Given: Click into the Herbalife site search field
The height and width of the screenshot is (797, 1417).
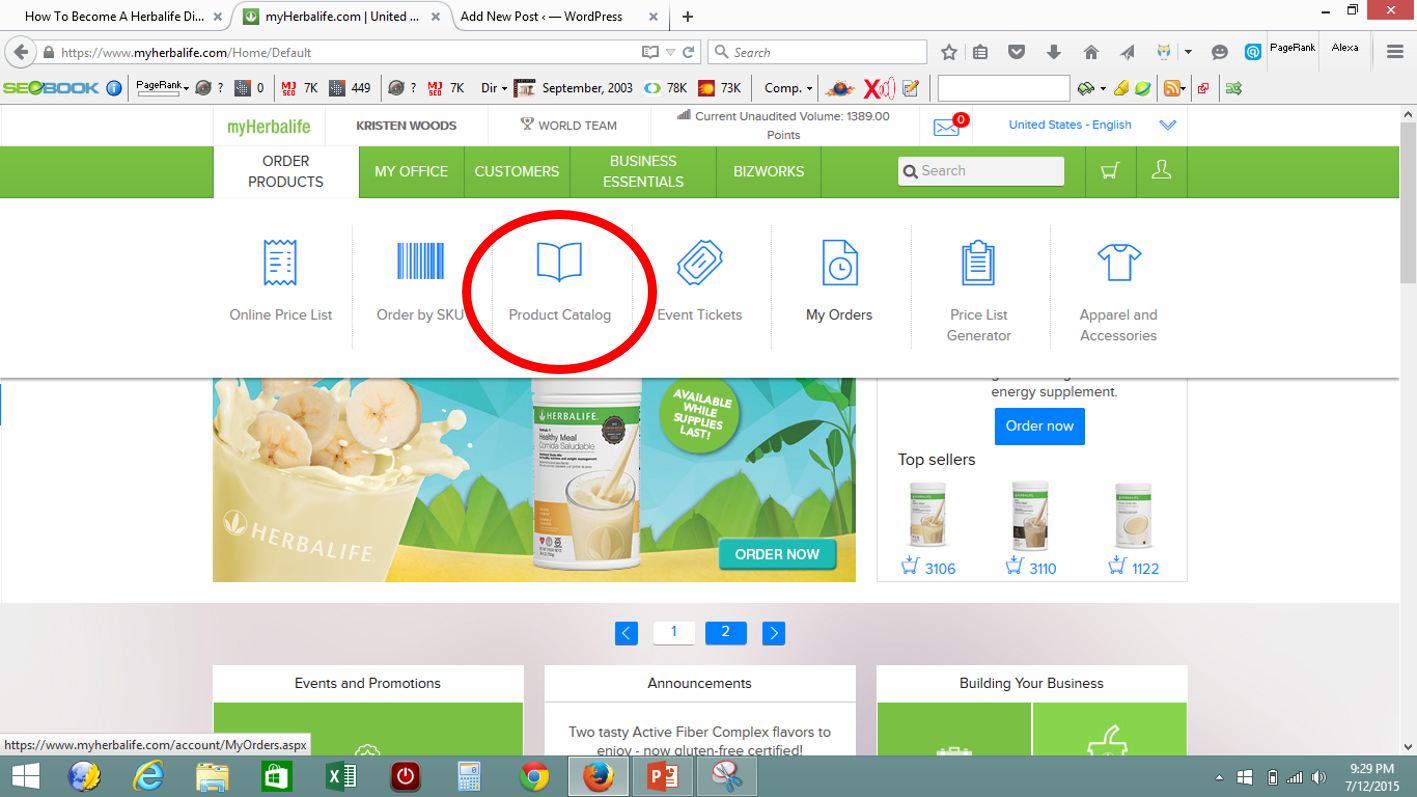Looking at the screenshot, I should 981,171.
